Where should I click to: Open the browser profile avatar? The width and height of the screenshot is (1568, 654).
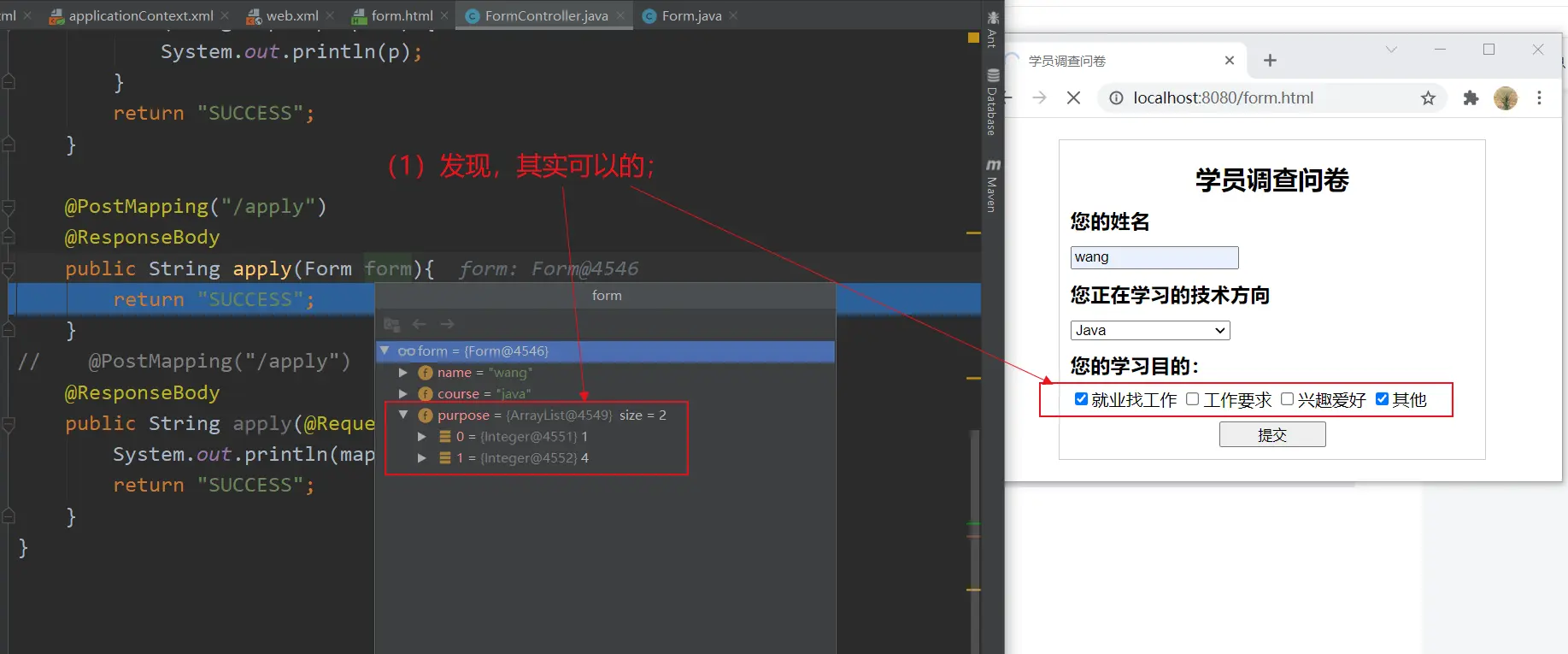(1506, 98)
